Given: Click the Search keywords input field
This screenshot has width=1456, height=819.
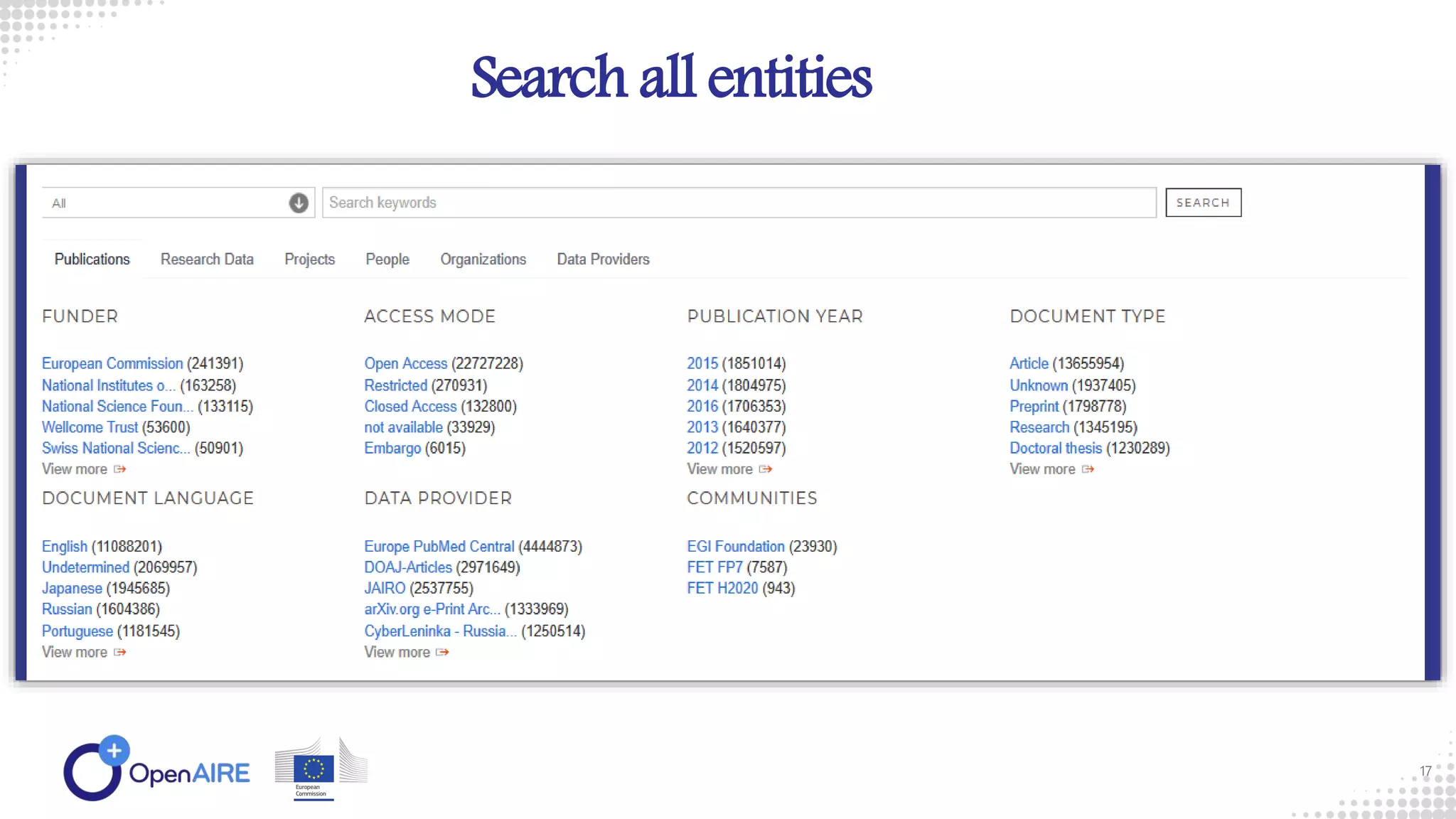Looking at the screenshot, I should (739, 203).
